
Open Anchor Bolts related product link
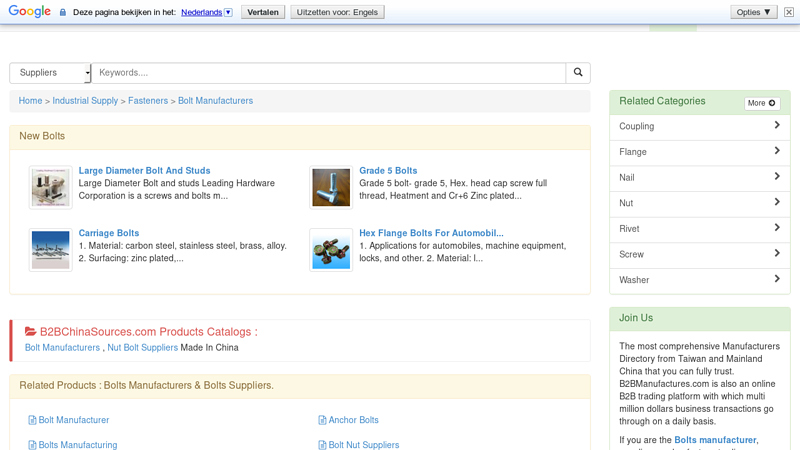pyautogui.click(x=354, y=420)
